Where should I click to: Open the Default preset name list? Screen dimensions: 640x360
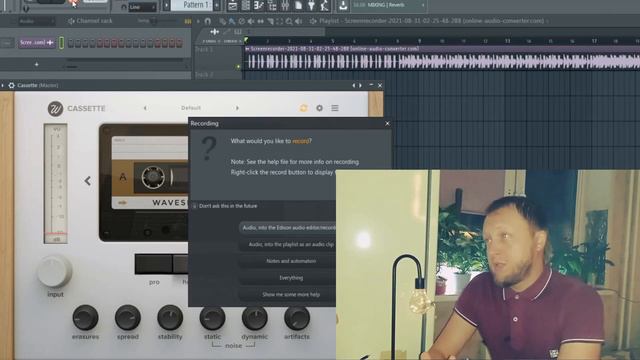point(191,108)
